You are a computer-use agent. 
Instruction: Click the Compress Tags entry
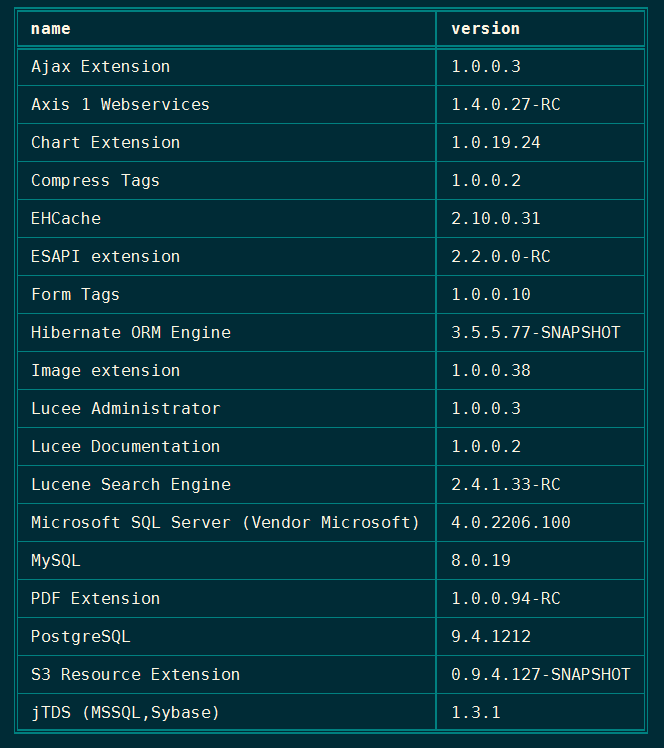coord(95,181)
